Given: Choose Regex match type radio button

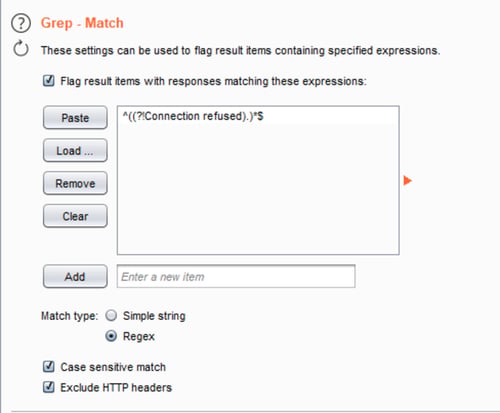Looking at the screenshot, I should tap(111, 336).
